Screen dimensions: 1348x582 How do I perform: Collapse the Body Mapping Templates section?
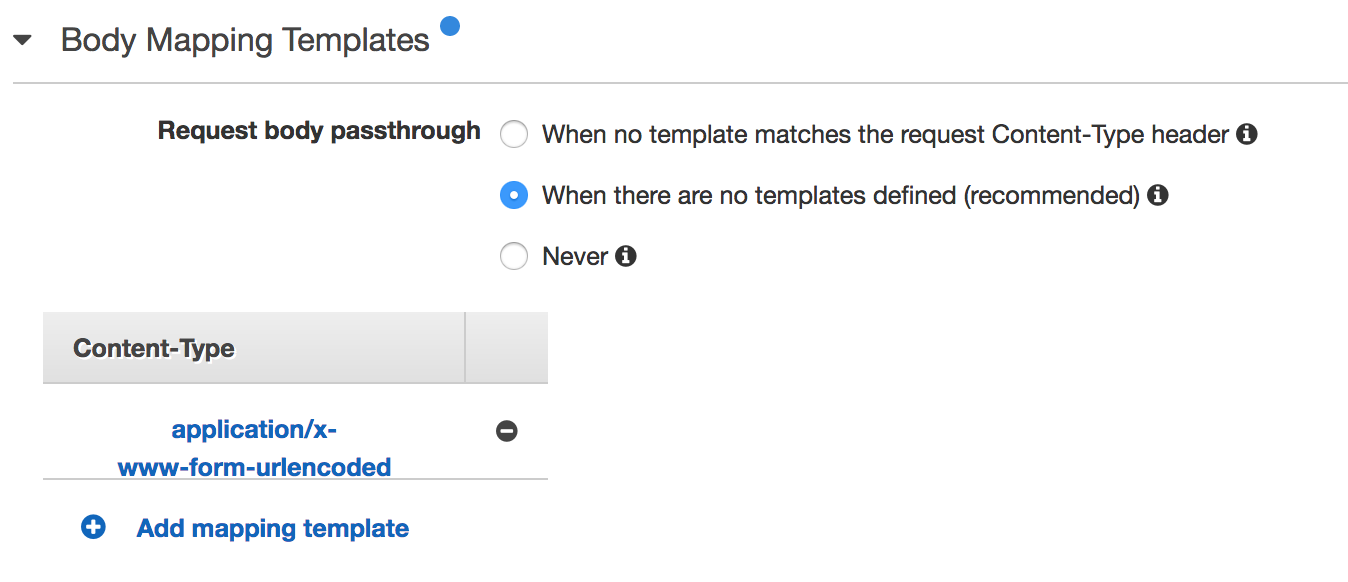click(x=22, y=41)
